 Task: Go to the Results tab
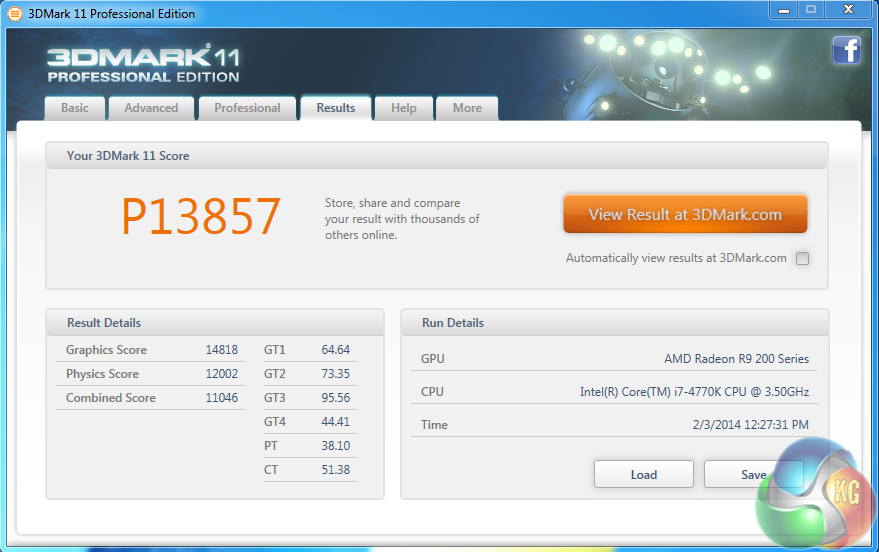pos(336,108)
